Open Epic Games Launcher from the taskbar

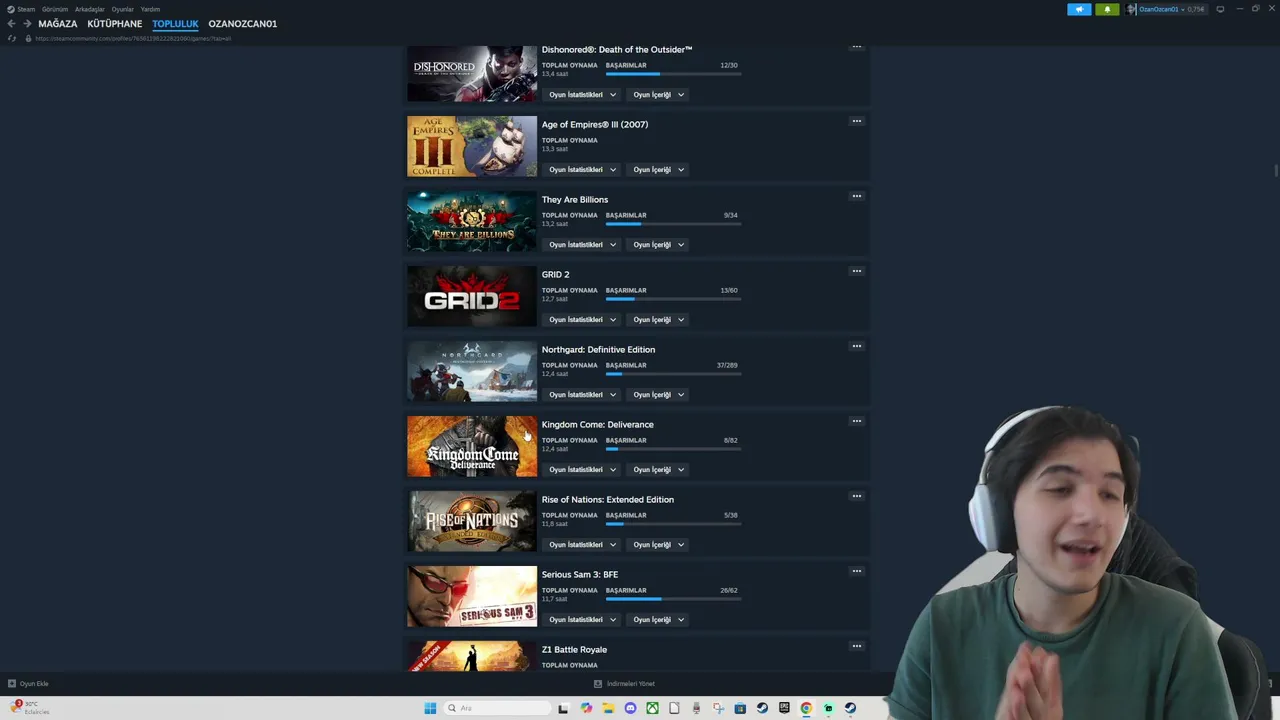pyautogui.click(x=784, y=708)
